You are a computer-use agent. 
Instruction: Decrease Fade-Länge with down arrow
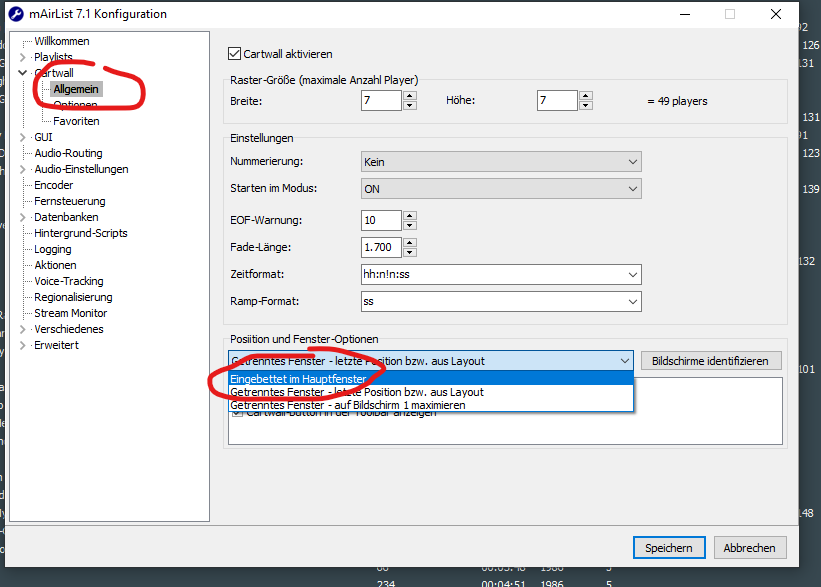pyautogui.click(x=410, y=252)
